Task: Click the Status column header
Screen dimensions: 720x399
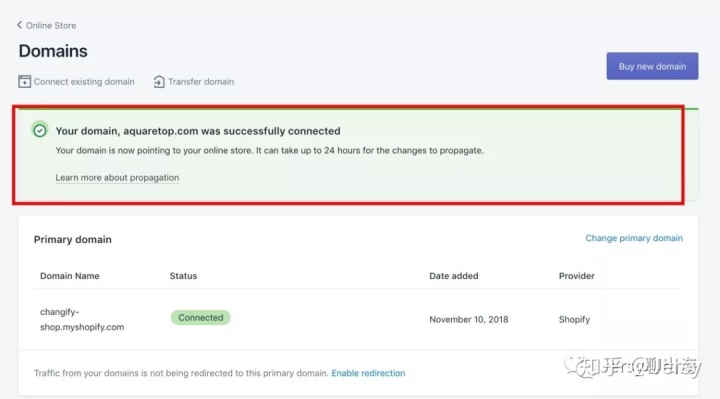Action: click(x=183, y=276)
